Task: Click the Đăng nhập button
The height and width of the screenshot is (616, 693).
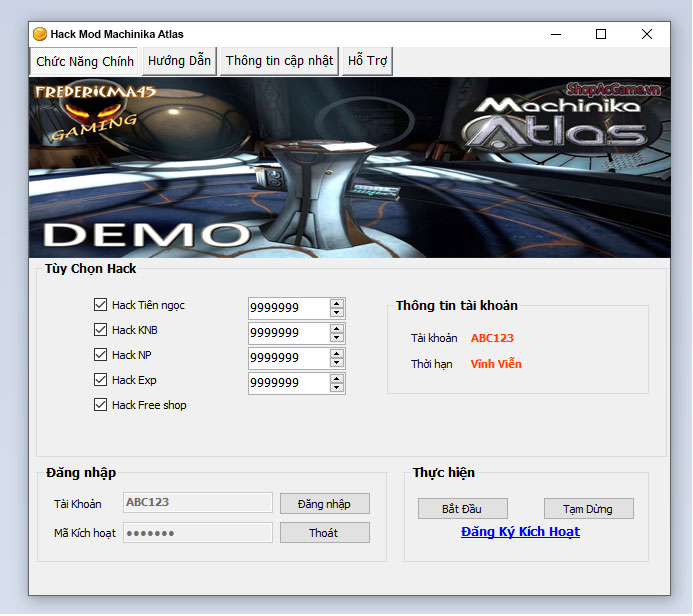Action: [x=325, y=504]
